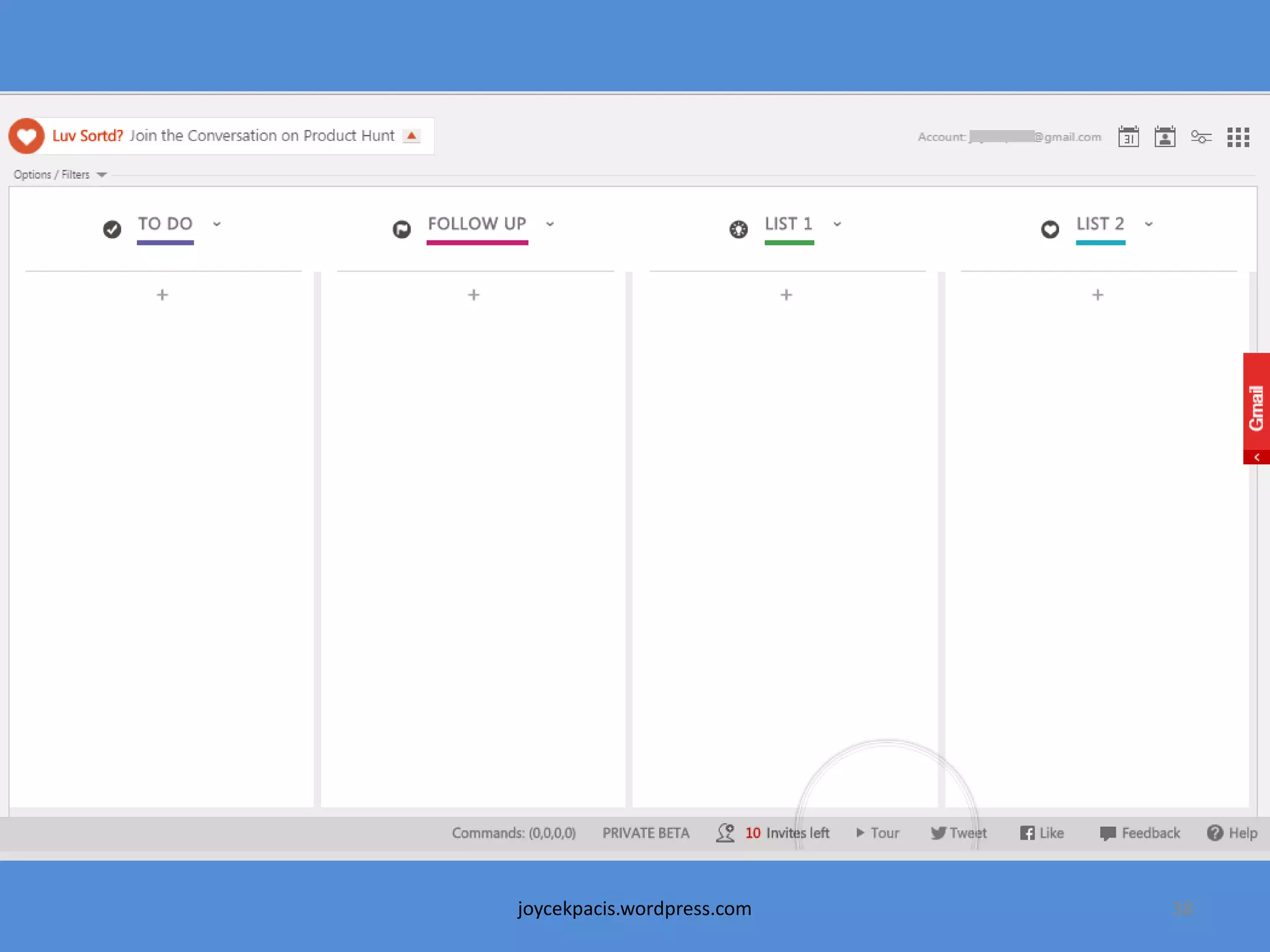Click the orange heart logo icon
Image resolution: width=1270 pixels, height=952 pixels.
point(26,136)
